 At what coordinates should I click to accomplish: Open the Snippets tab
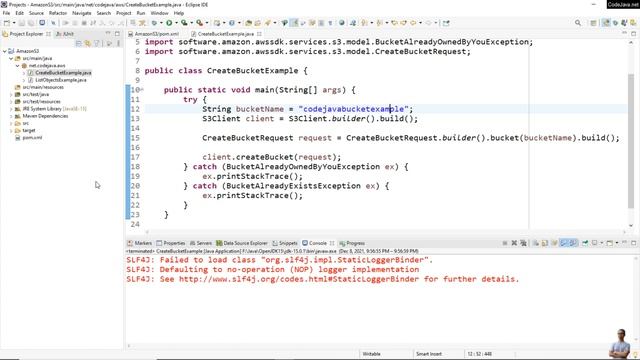point(285,243)
